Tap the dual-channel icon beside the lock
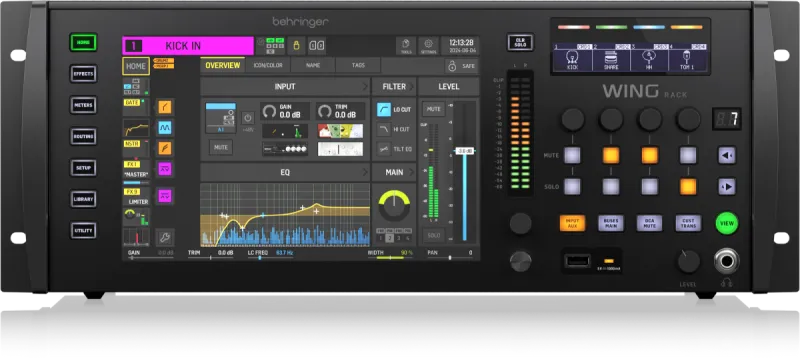800x363 pixels. point(316,45)
